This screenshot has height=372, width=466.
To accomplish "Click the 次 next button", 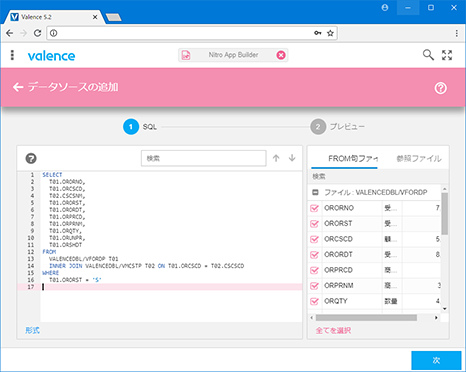I will [x=436, y=360].
